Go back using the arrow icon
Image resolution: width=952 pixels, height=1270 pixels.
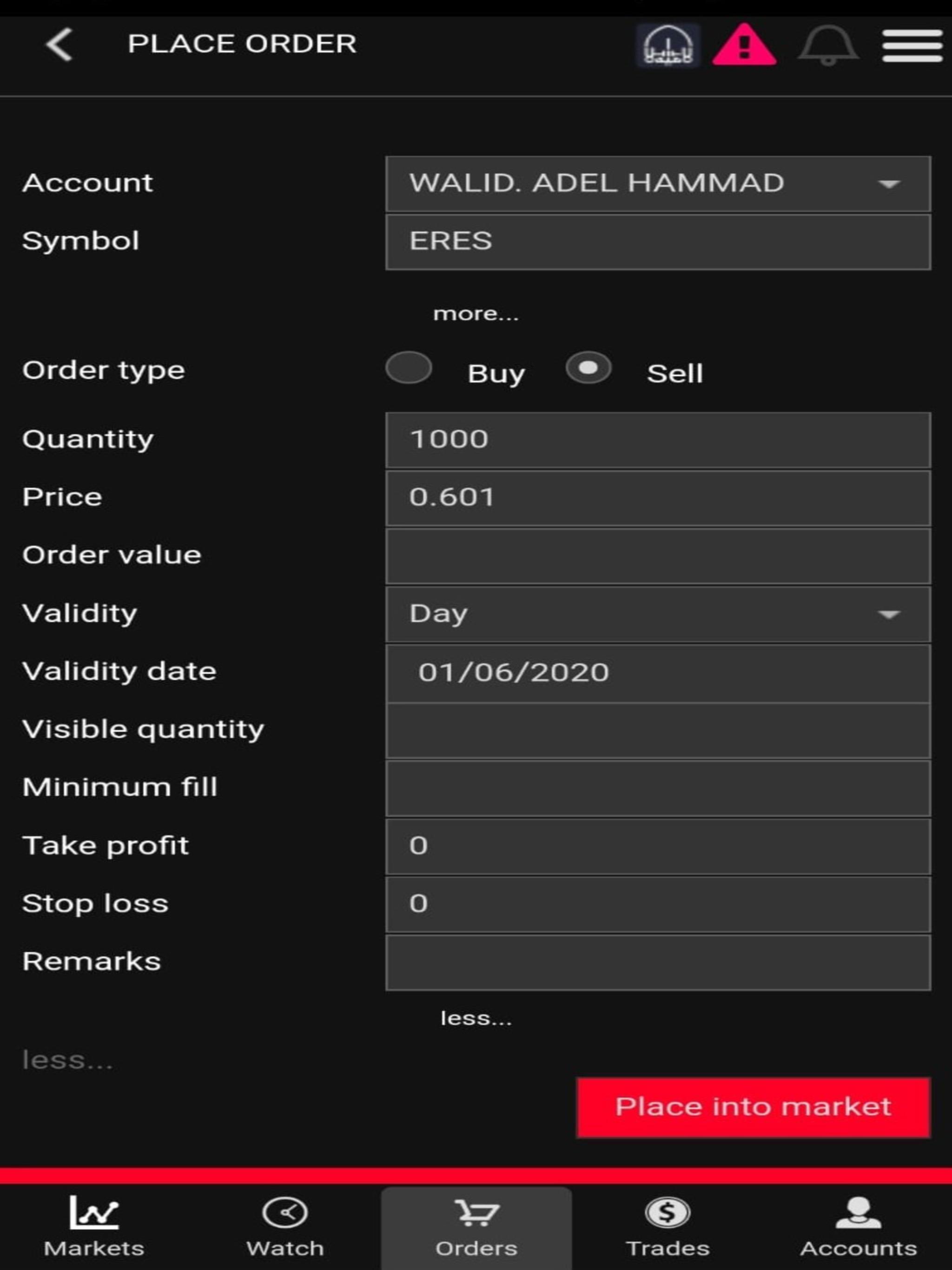click(x=59, y=44)
